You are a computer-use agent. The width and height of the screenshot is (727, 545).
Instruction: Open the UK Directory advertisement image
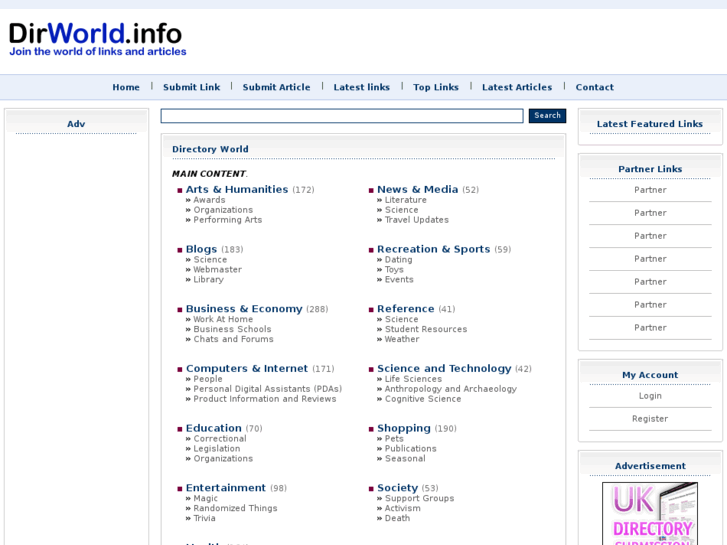[650, 513]
